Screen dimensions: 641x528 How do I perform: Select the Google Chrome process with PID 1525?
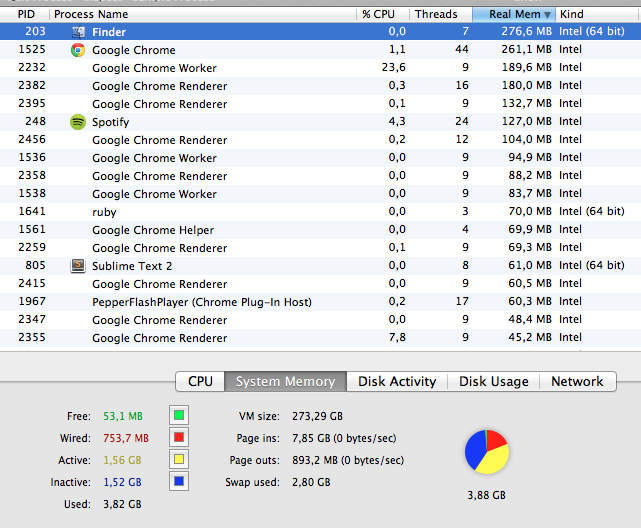point(320,50)
